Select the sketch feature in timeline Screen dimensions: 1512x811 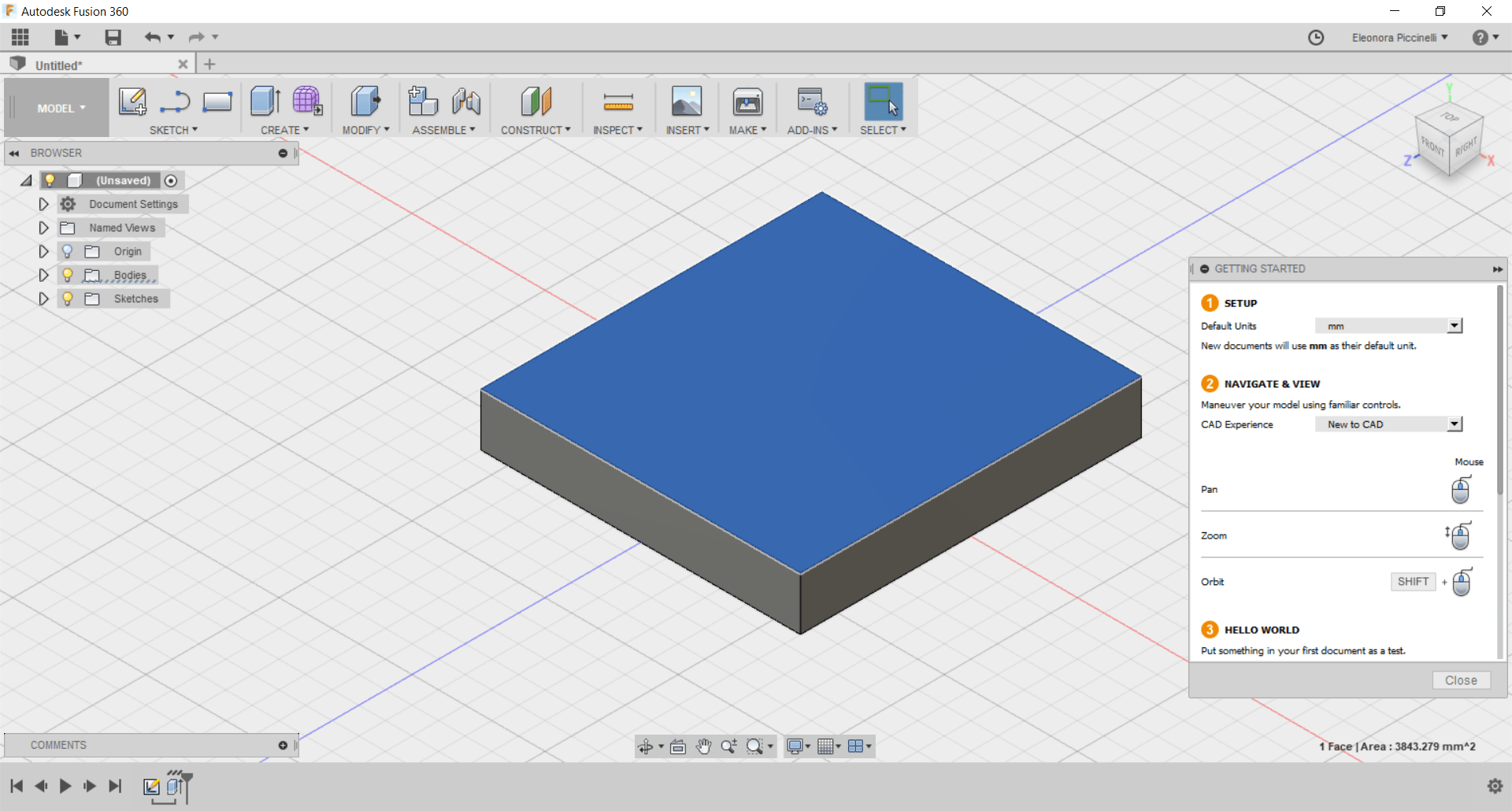point(151,787)
